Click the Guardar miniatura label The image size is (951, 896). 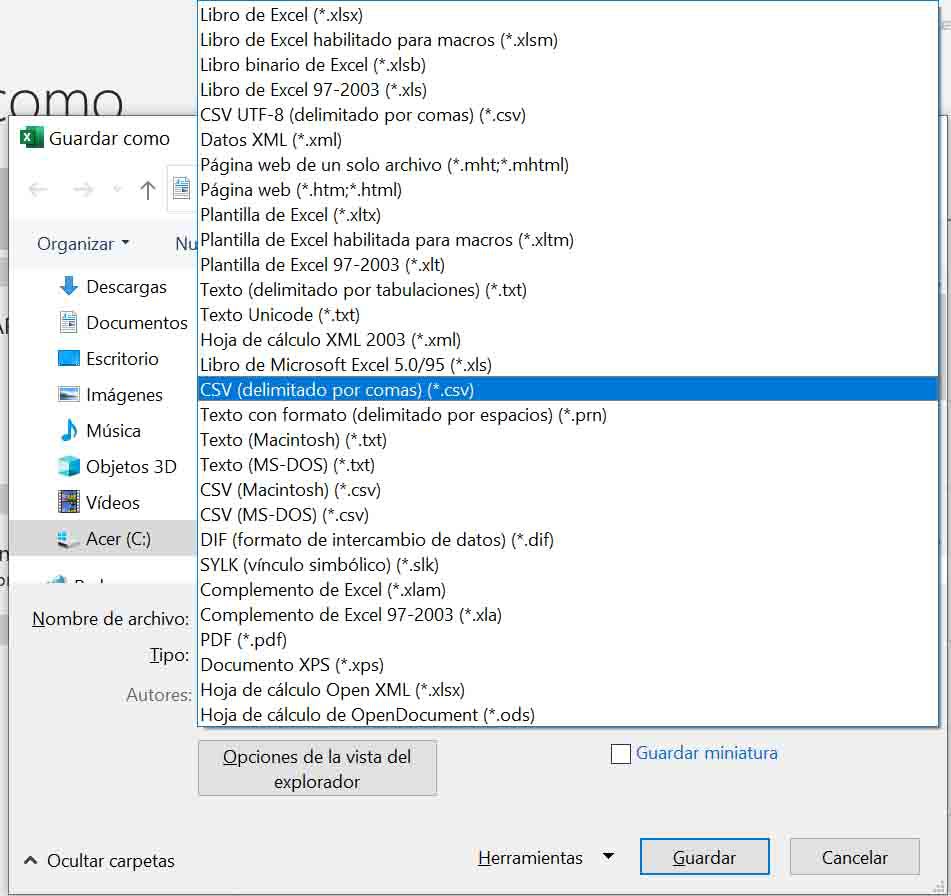tap(707, 753)
